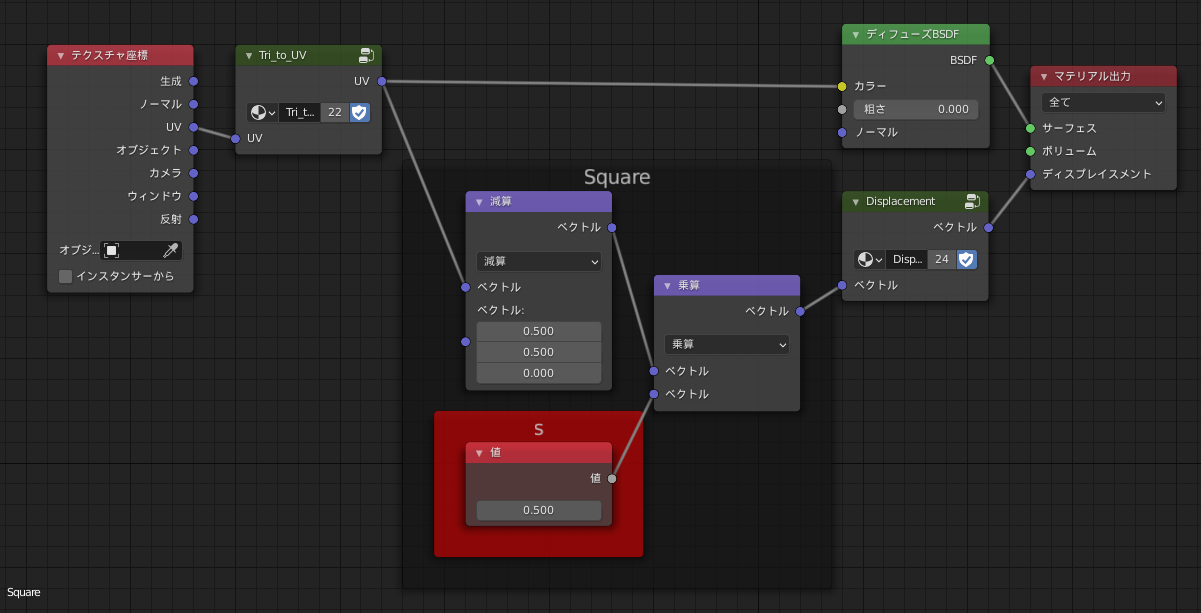Click ベクトル input socket on Displacement node
Screen dimensions: 1201x613
coord(842,285)
